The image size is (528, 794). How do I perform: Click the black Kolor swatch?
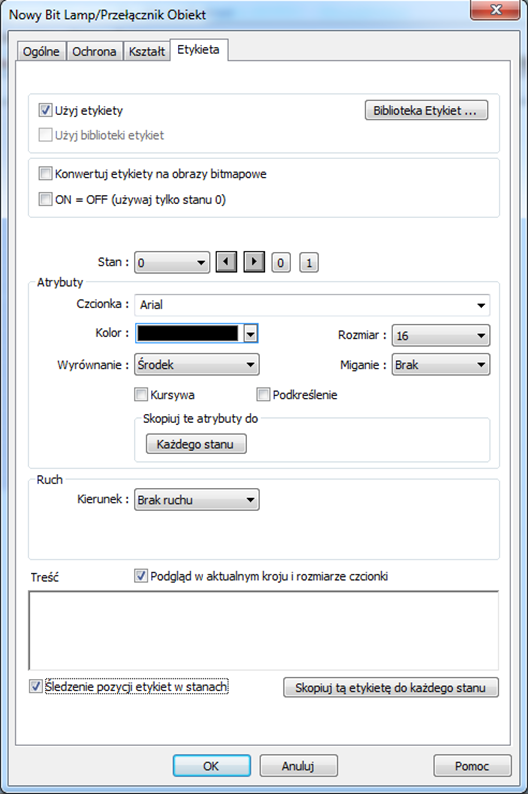188,334
